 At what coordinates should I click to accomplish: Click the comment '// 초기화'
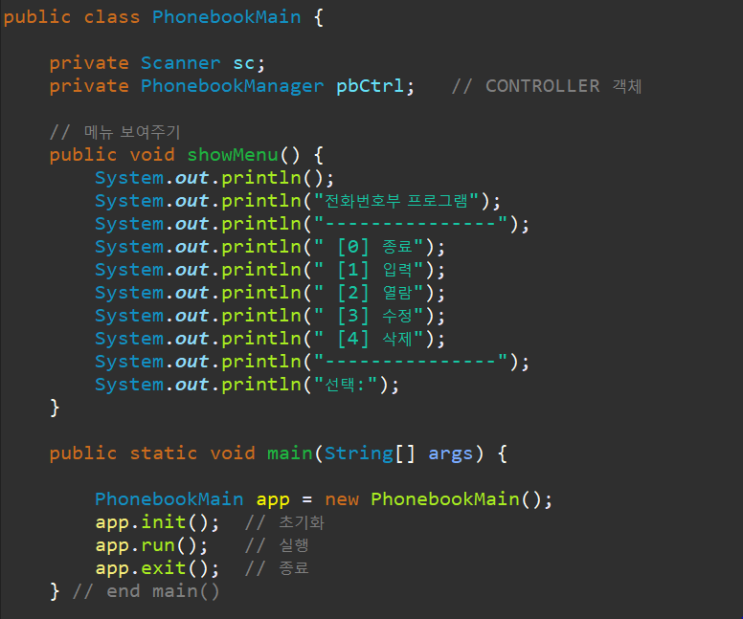284,523
